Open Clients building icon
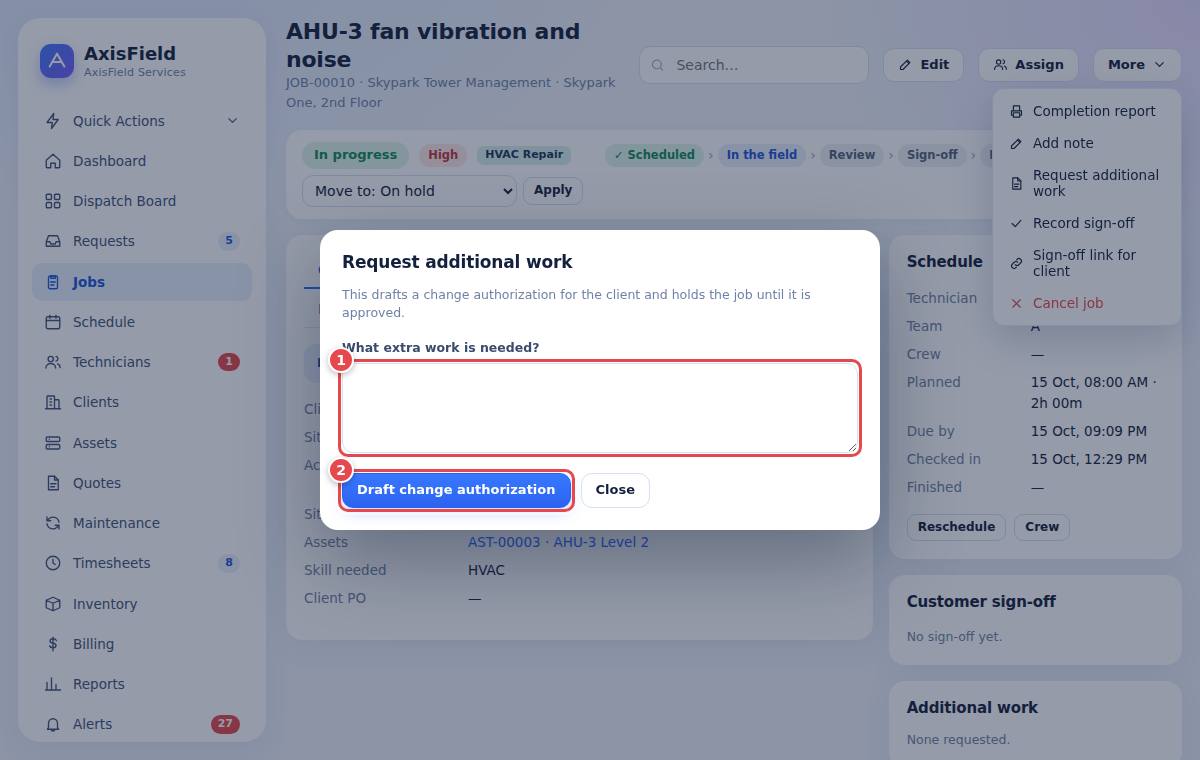Image resolution: width=1200 pixels, height=760 pixels. [53, 402]
